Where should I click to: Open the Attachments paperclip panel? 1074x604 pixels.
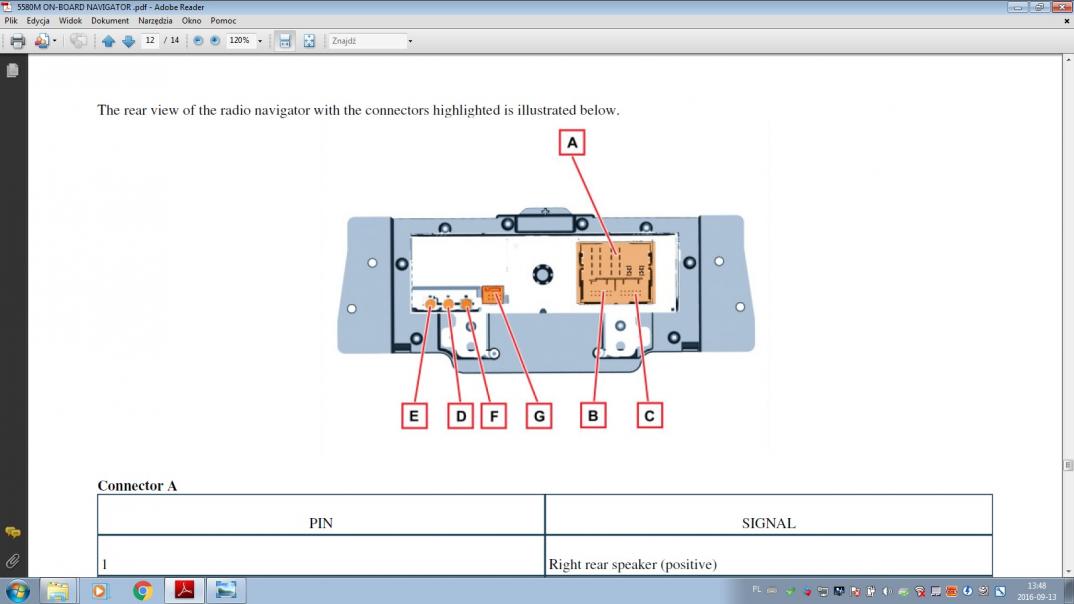click(12, 562)
